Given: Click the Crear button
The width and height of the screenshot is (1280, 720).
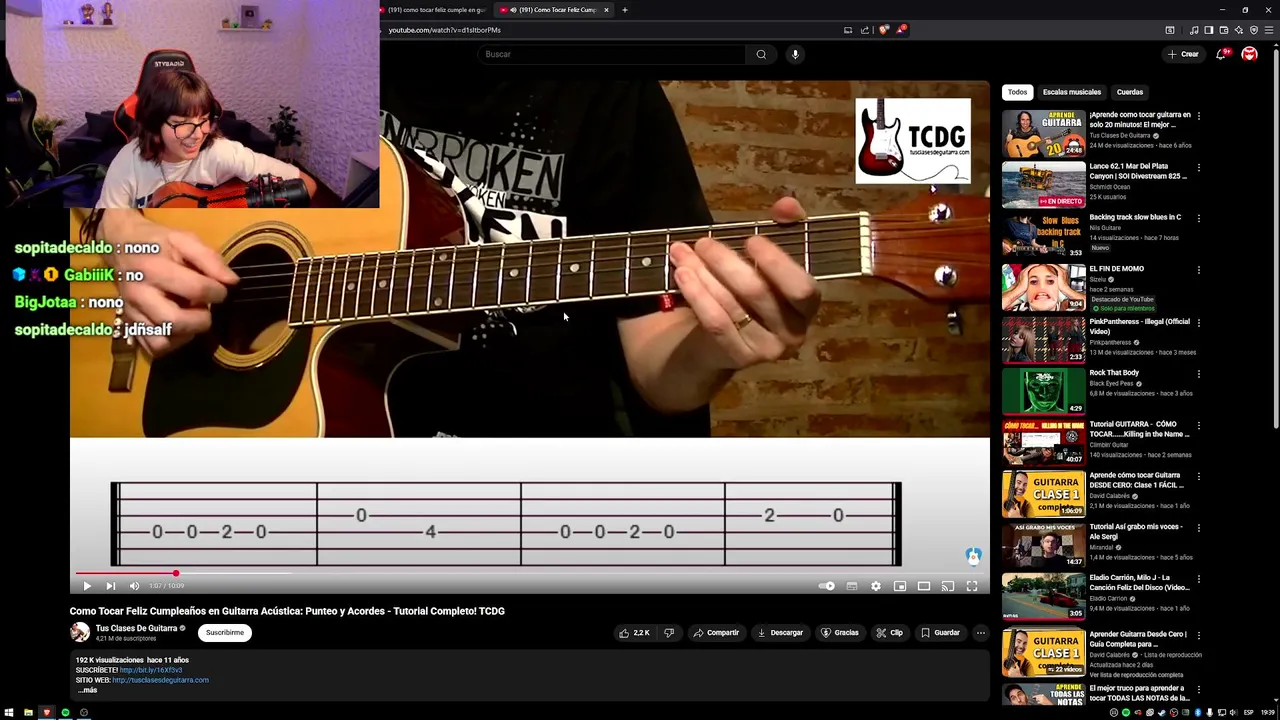Looking at the screenshot, I should (x=1183, y=54).
